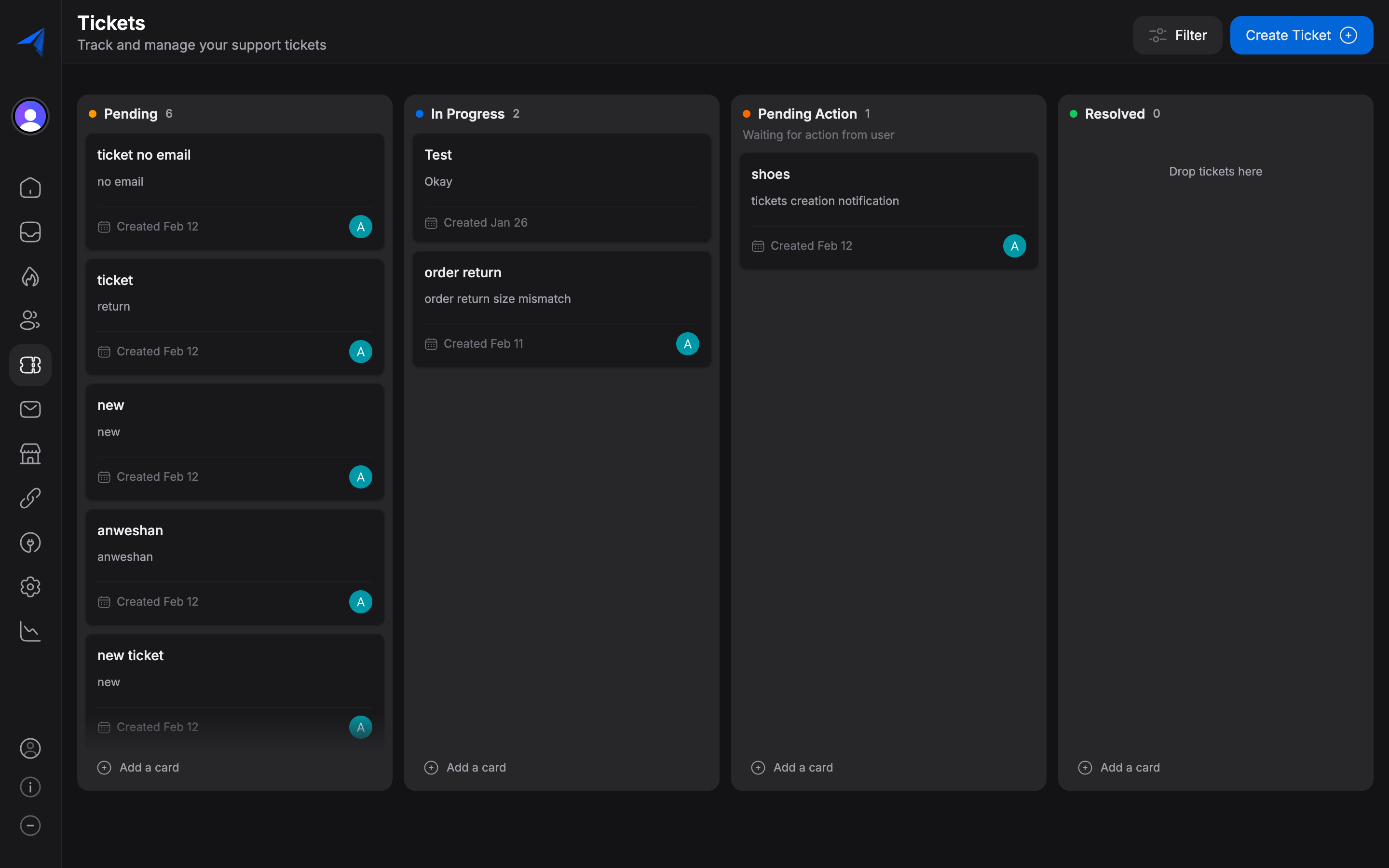Screen dimensions: 1389x868
Task: Open the Inbox tray icon in sidebar
Action: pos(30,232)
